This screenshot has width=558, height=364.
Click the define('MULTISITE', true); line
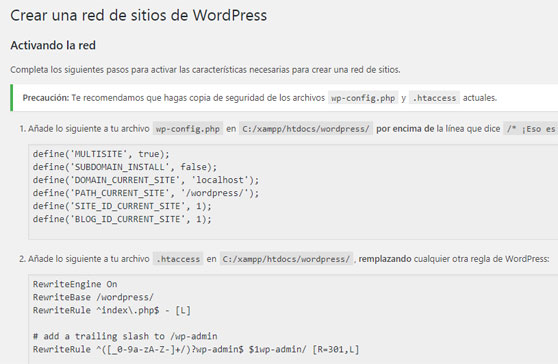(x=101, y=154)
